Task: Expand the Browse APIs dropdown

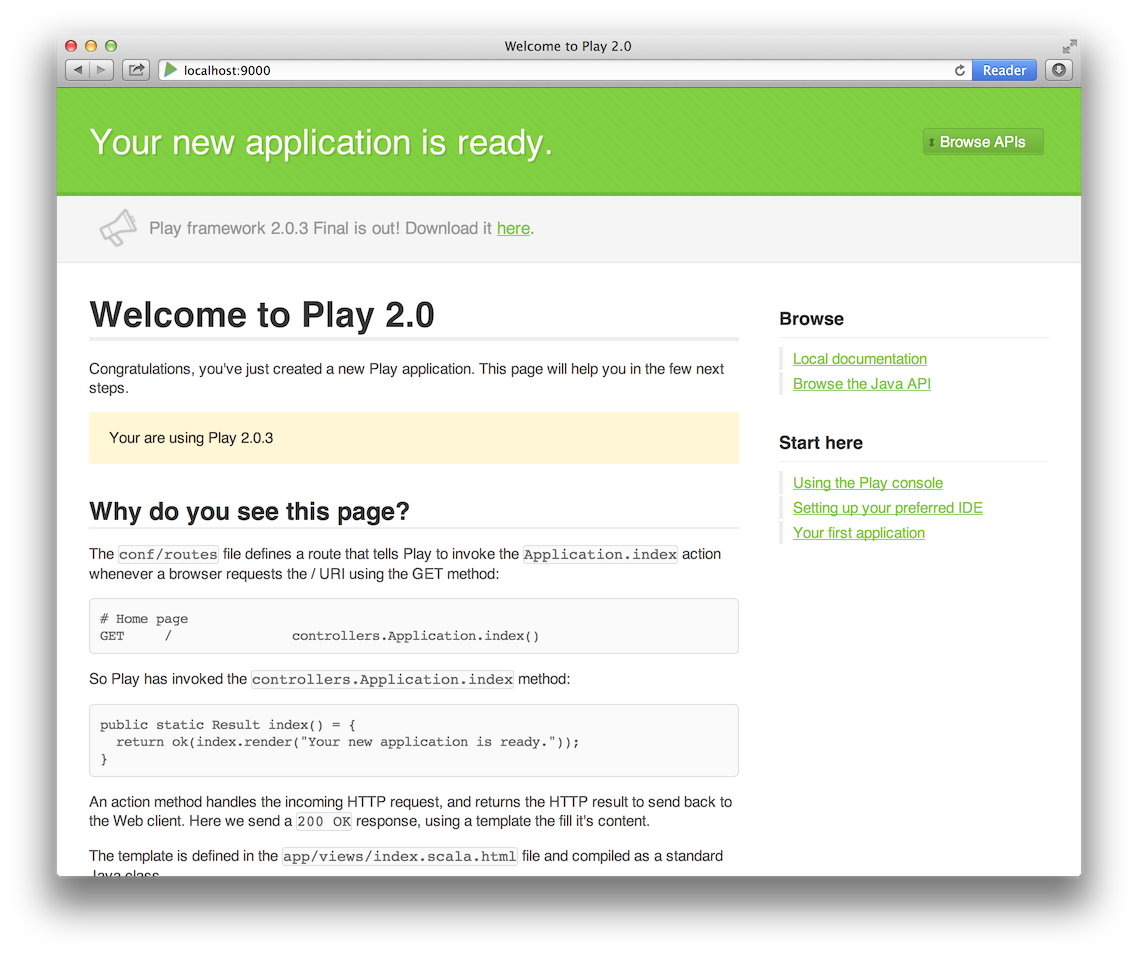Action: (982, 142)
